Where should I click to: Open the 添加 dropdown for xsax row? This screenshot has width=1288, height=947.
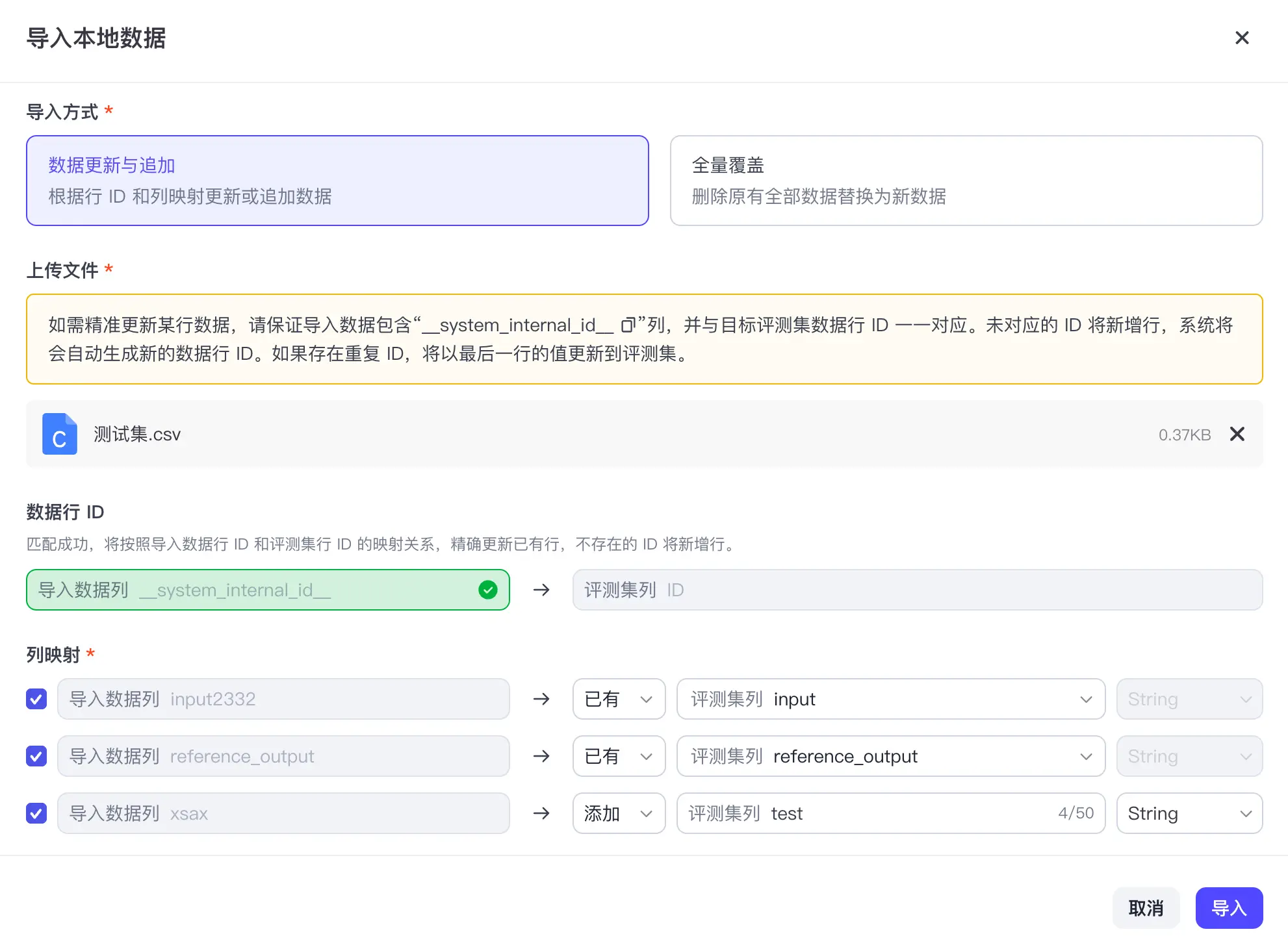coord(619,813)
